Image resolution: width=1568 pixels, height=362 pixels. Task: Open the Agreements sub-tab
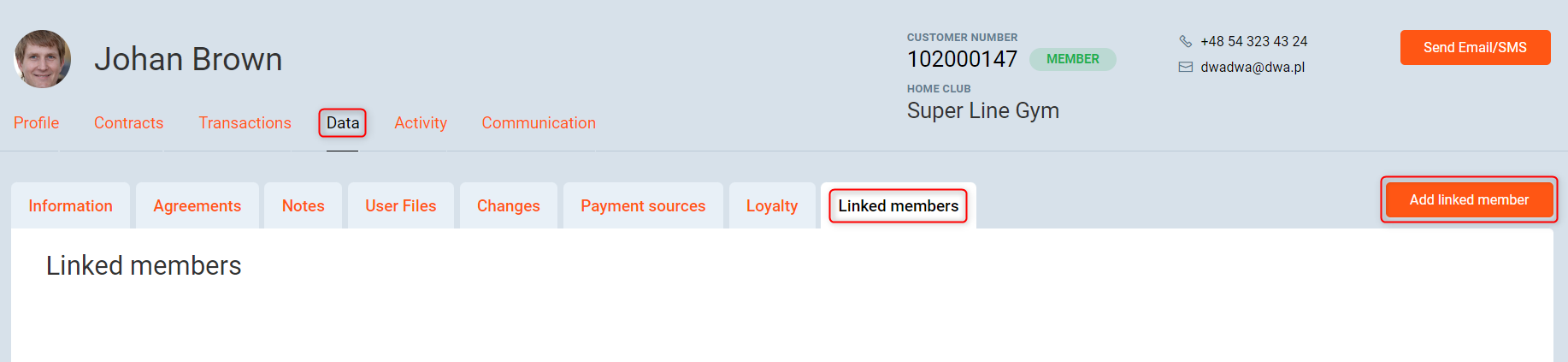click(197, 205)
